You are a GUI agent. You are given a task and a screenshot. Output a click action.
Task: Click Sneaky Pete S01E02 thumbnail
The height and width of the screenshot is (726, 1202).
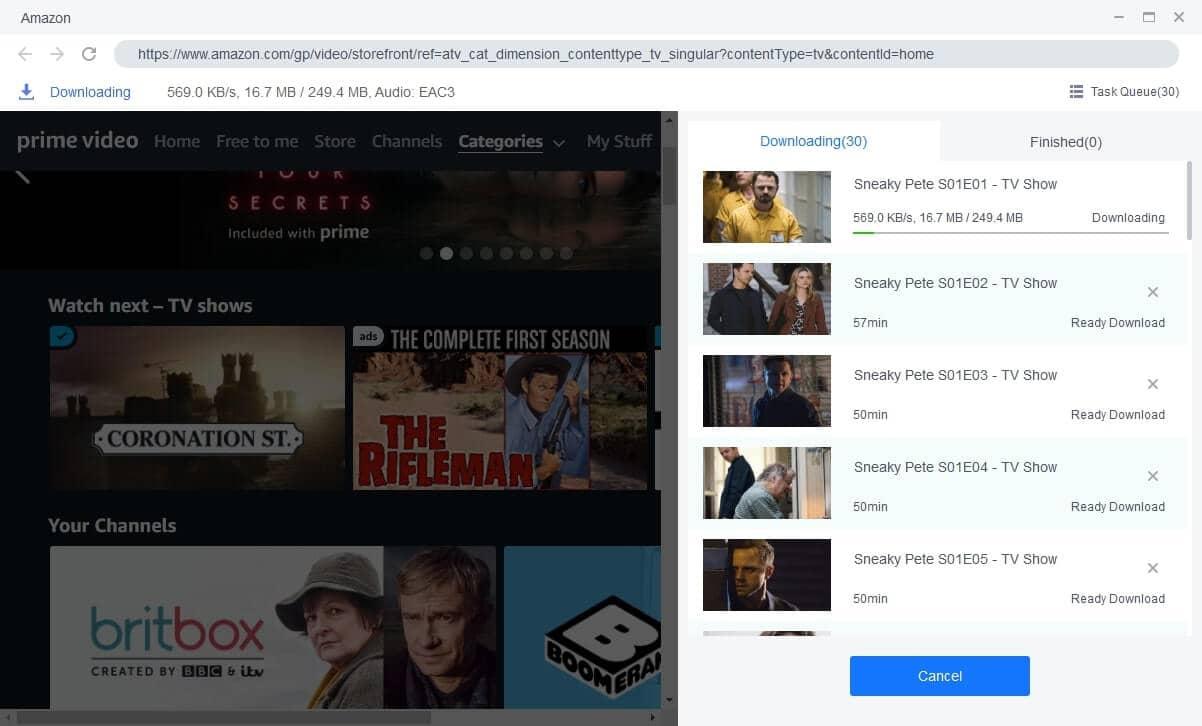[767, 299]
